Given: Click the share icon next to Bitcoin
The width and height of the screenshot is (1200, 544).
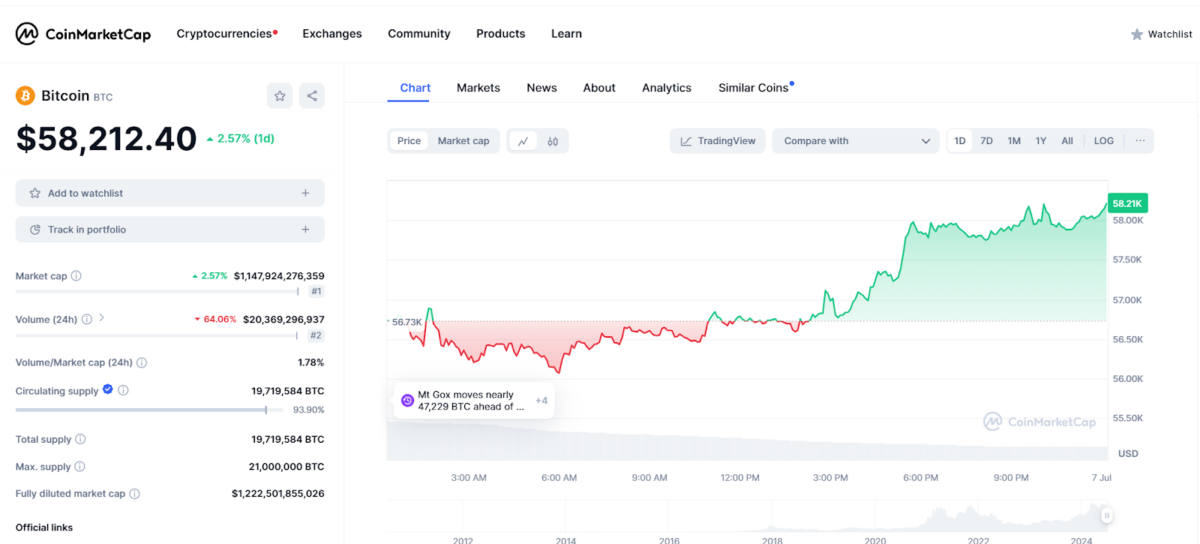Looking at the screenshot, I should pos(312,96).
